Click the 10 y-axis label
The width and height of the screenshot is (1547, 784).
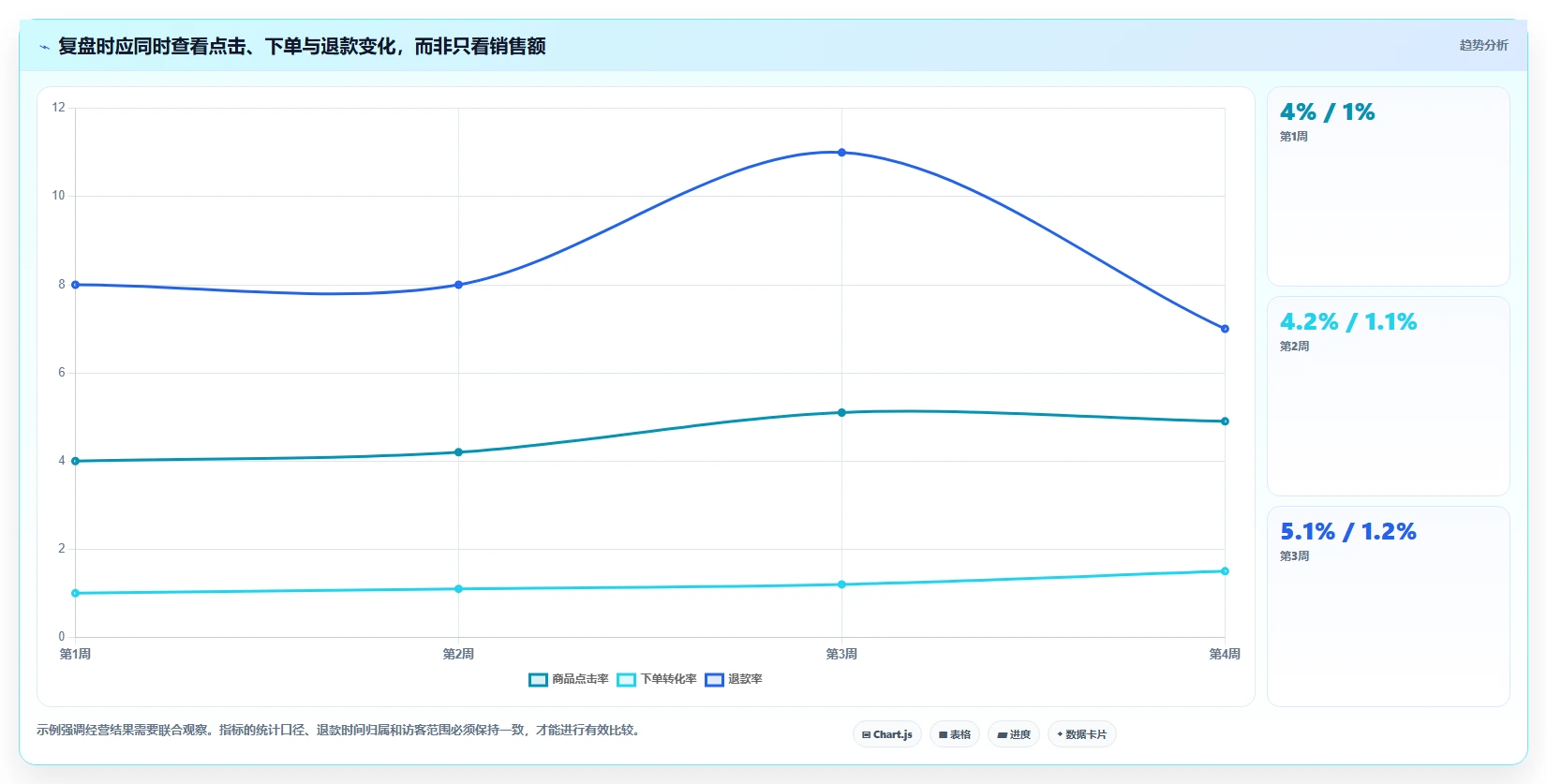pyautogui.click(x=59, y=196)
